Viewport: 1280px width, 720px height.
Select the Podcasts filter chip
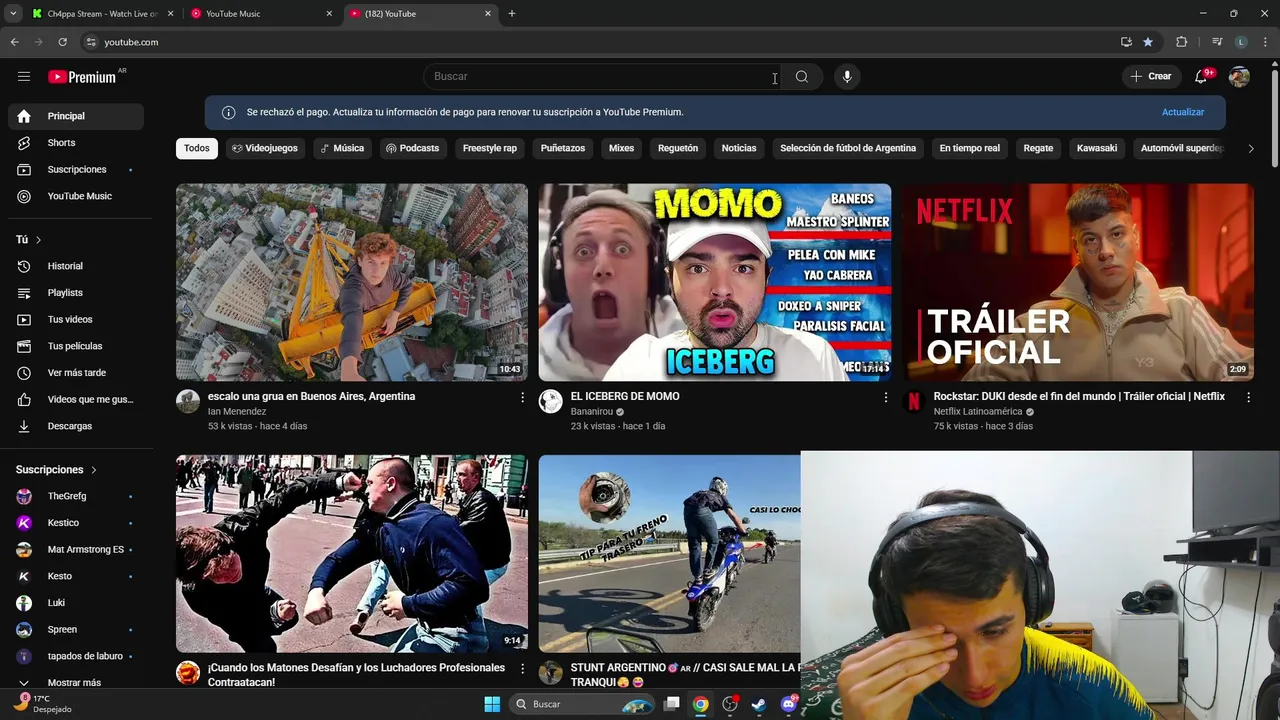tap(413, 148)
